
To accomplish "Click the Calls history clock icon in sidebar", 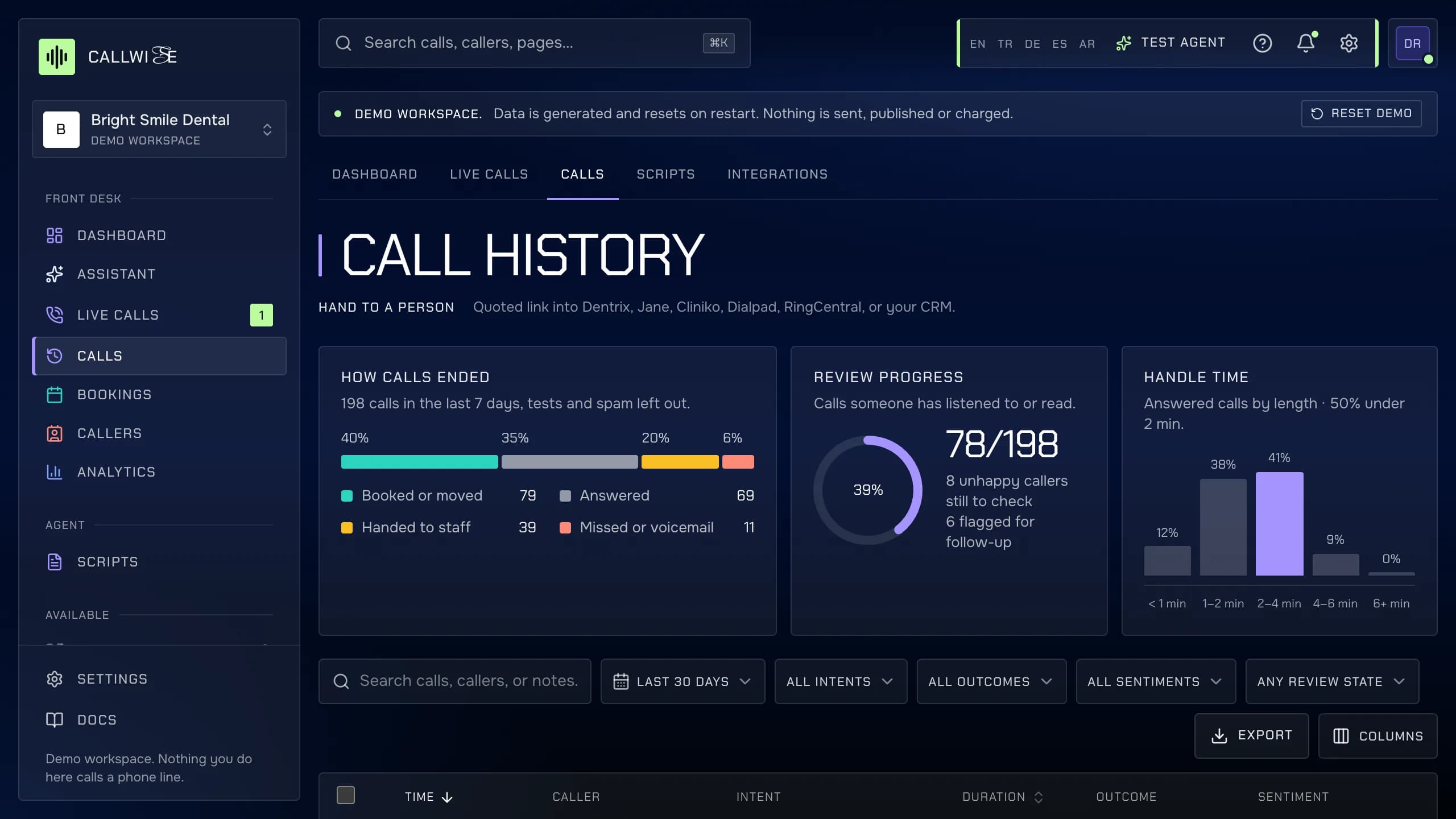I will [55, 356].
